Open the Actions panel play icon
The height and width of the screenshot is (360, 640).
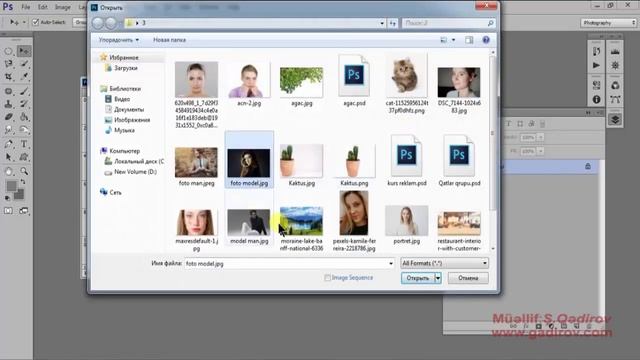[596, 65]
